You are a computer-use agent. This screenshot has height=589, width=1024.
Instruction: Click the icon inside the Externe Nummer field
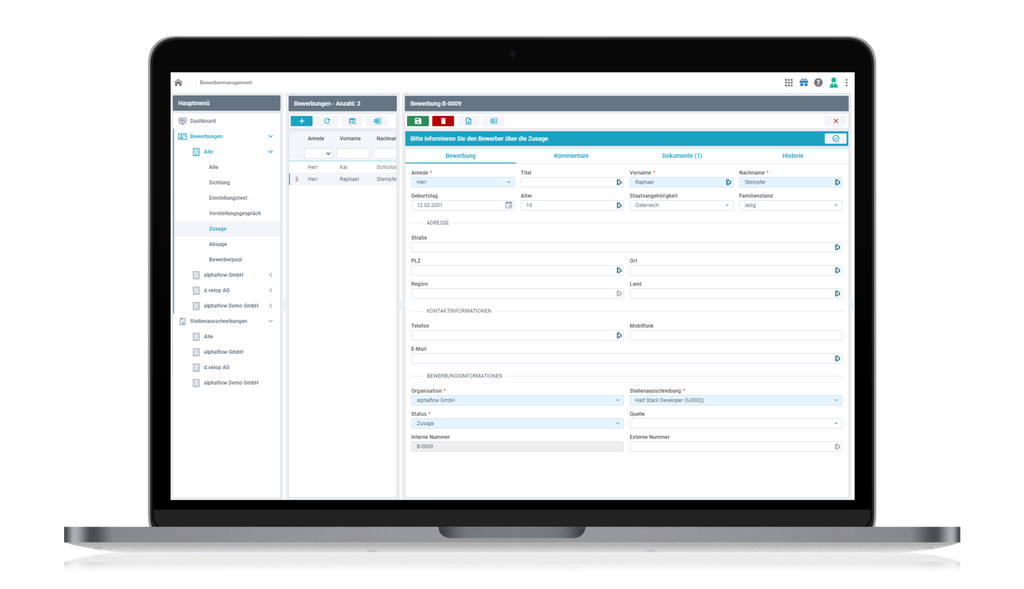tap(837, 447)
